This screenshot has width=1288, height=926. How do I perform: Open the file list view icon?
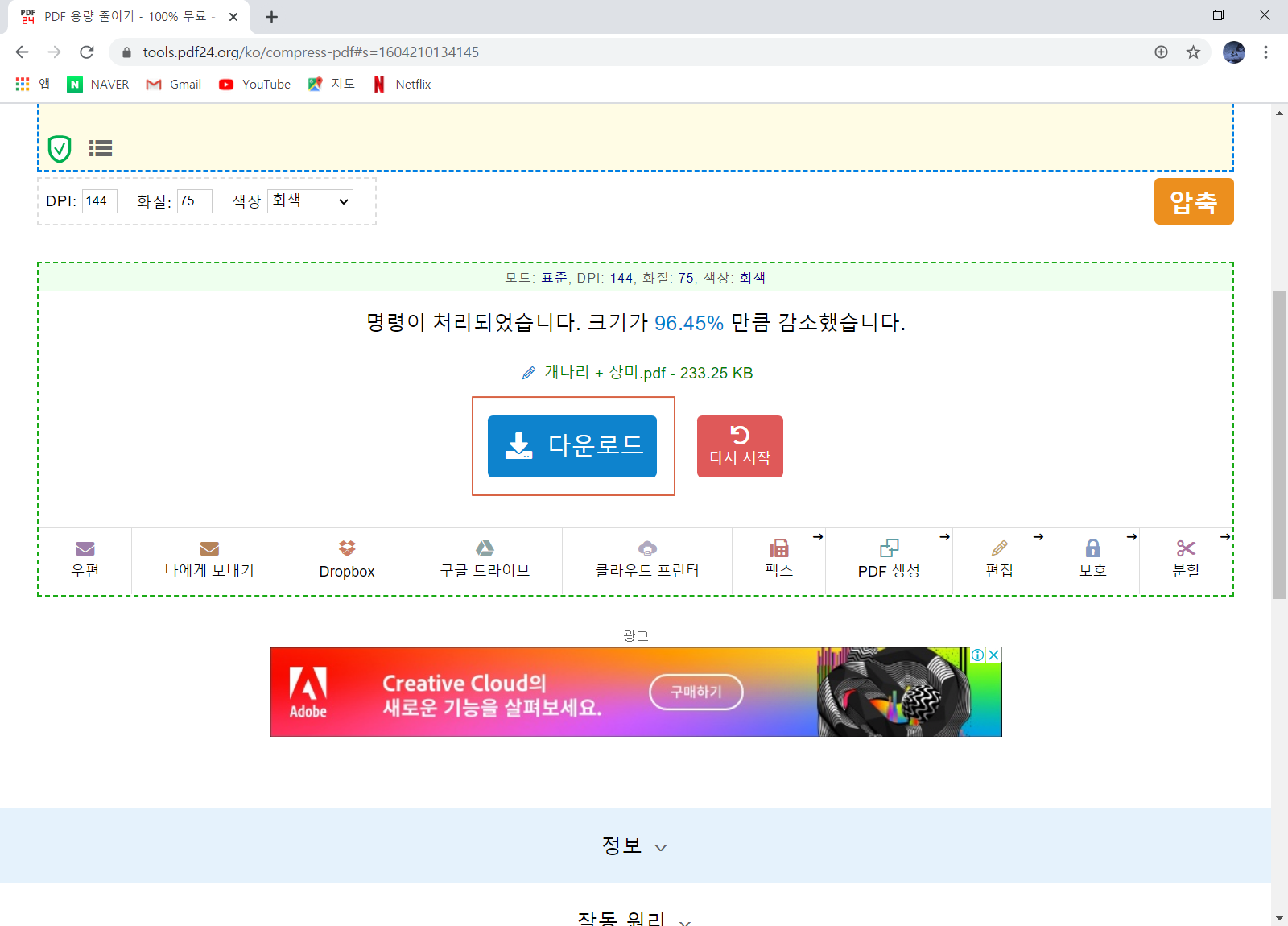click(101, 148)
